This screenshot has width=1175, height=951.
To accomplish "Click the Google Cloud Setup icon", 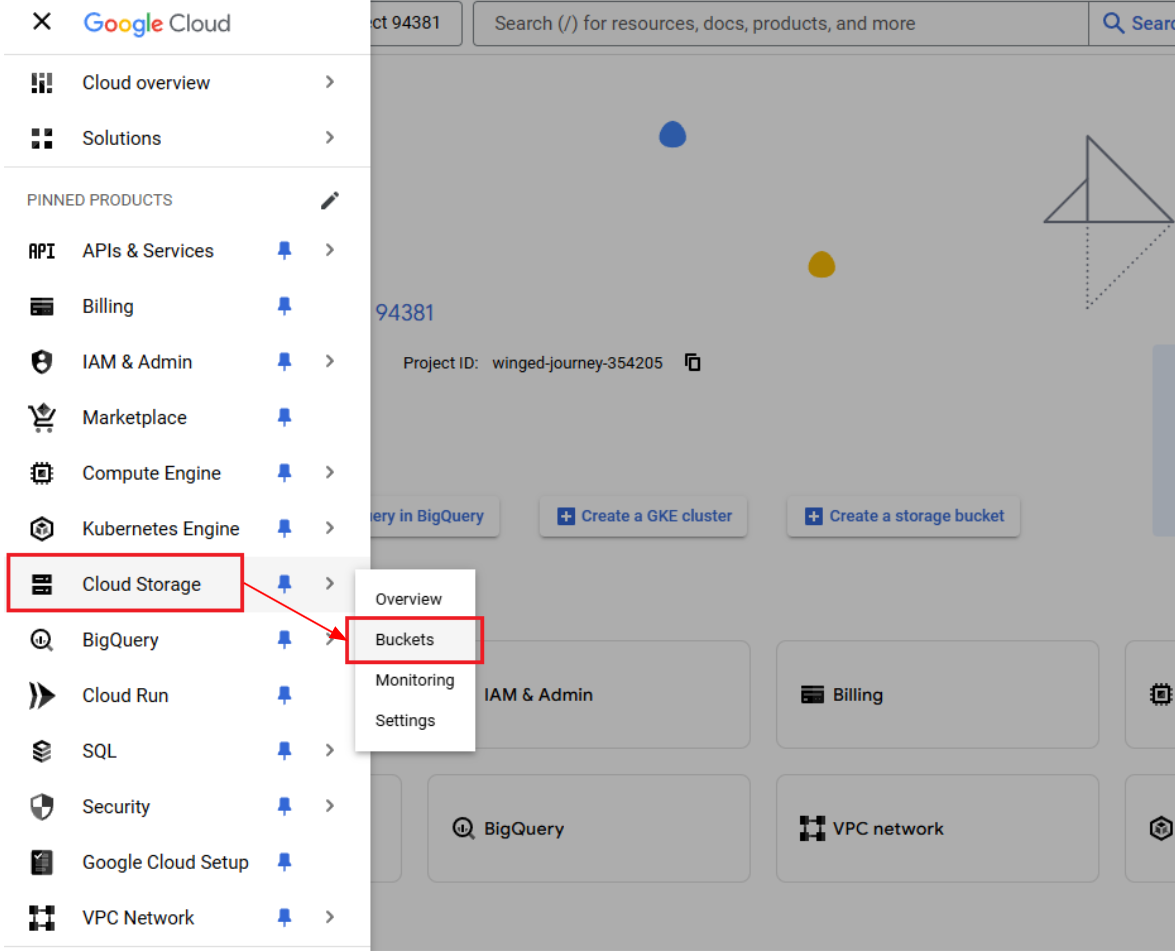I will coord(42,862).
